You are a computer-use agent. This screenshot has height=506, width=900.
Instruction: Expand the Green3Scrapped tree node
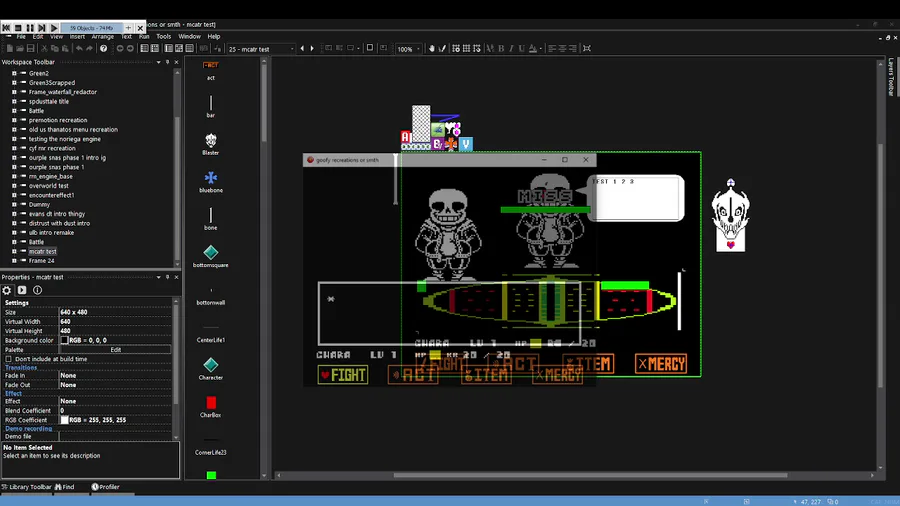[14, 83]
